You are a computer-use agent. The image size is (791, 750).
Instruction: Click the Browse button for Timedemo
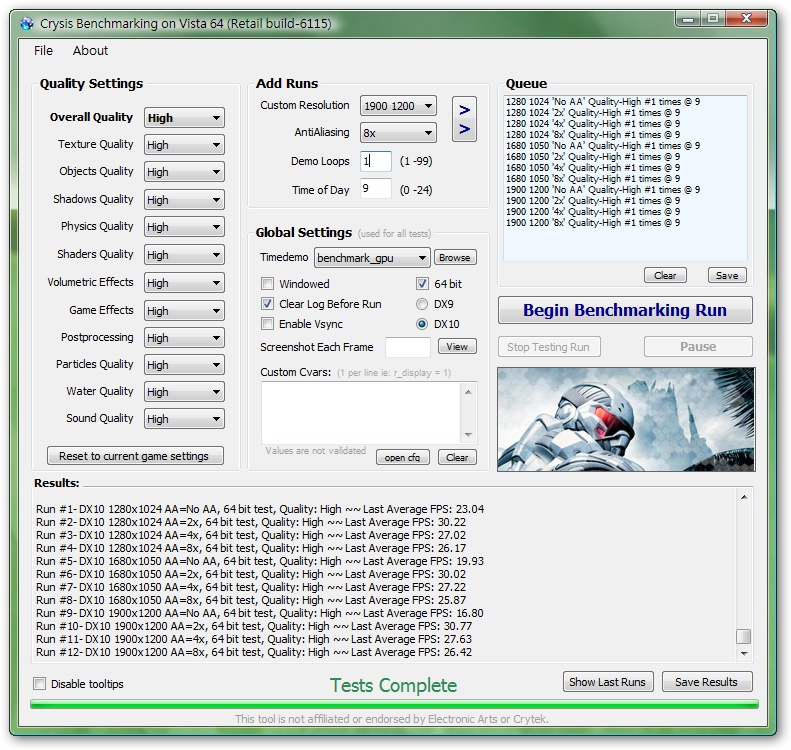click(x=455, y=258)
